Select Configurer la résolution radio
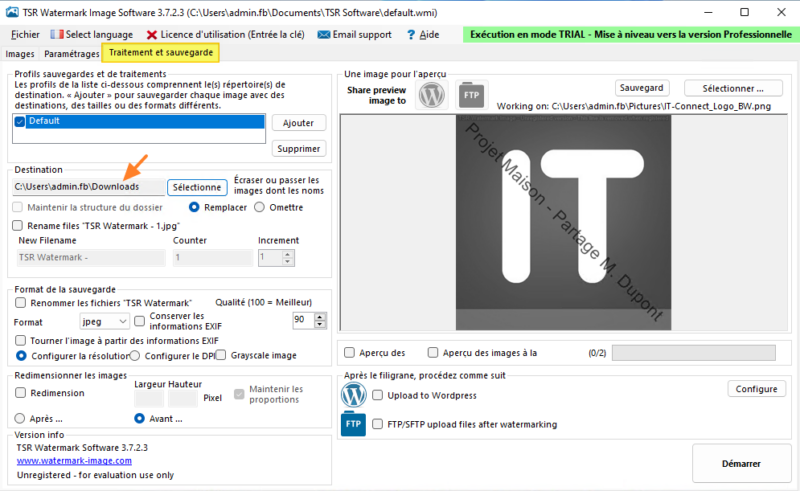This screenshot has height=491, width=800. pos(21,355)
